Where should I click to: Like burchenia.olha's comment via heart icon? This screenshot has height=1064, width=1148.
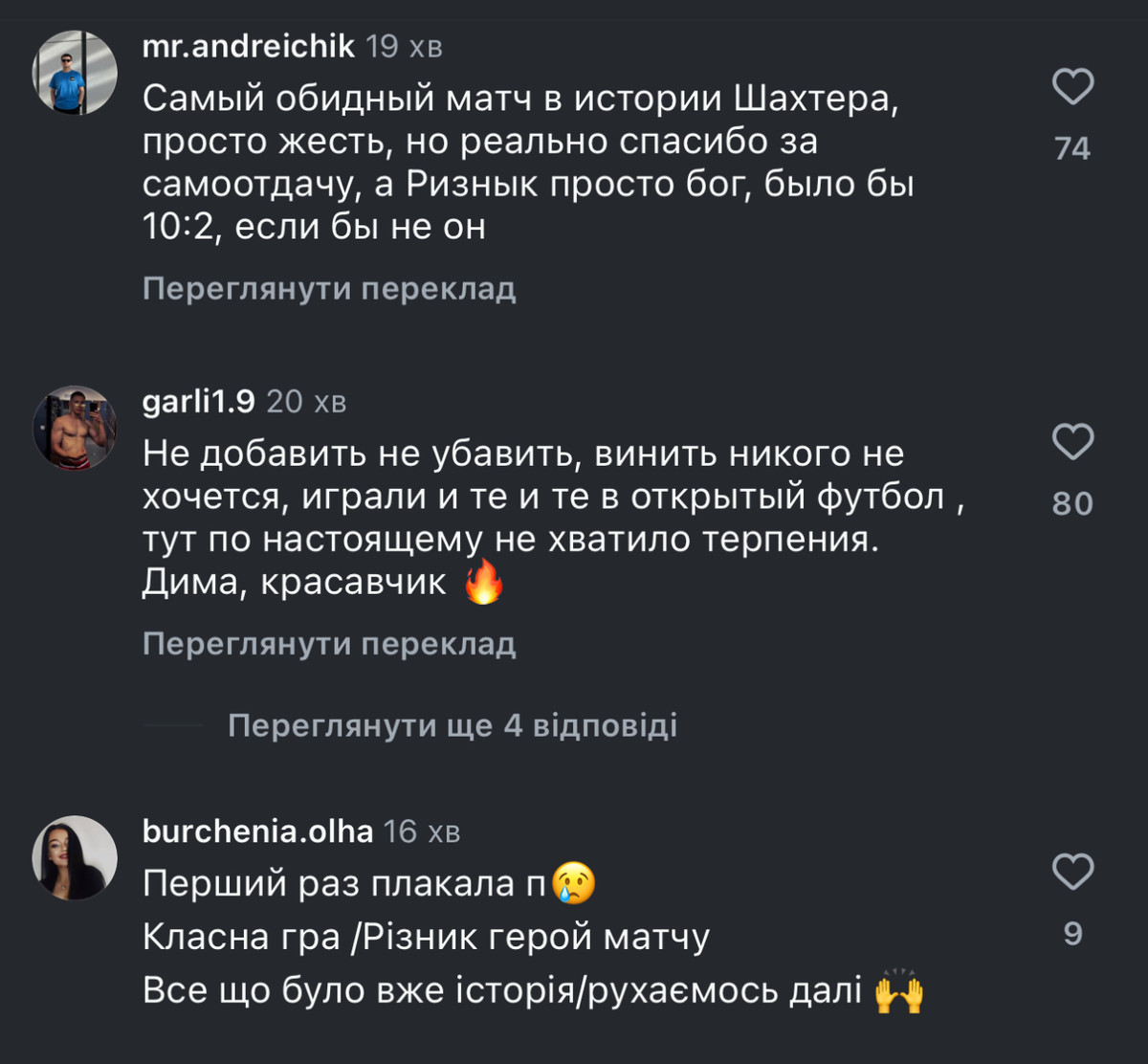[1072, 872]
